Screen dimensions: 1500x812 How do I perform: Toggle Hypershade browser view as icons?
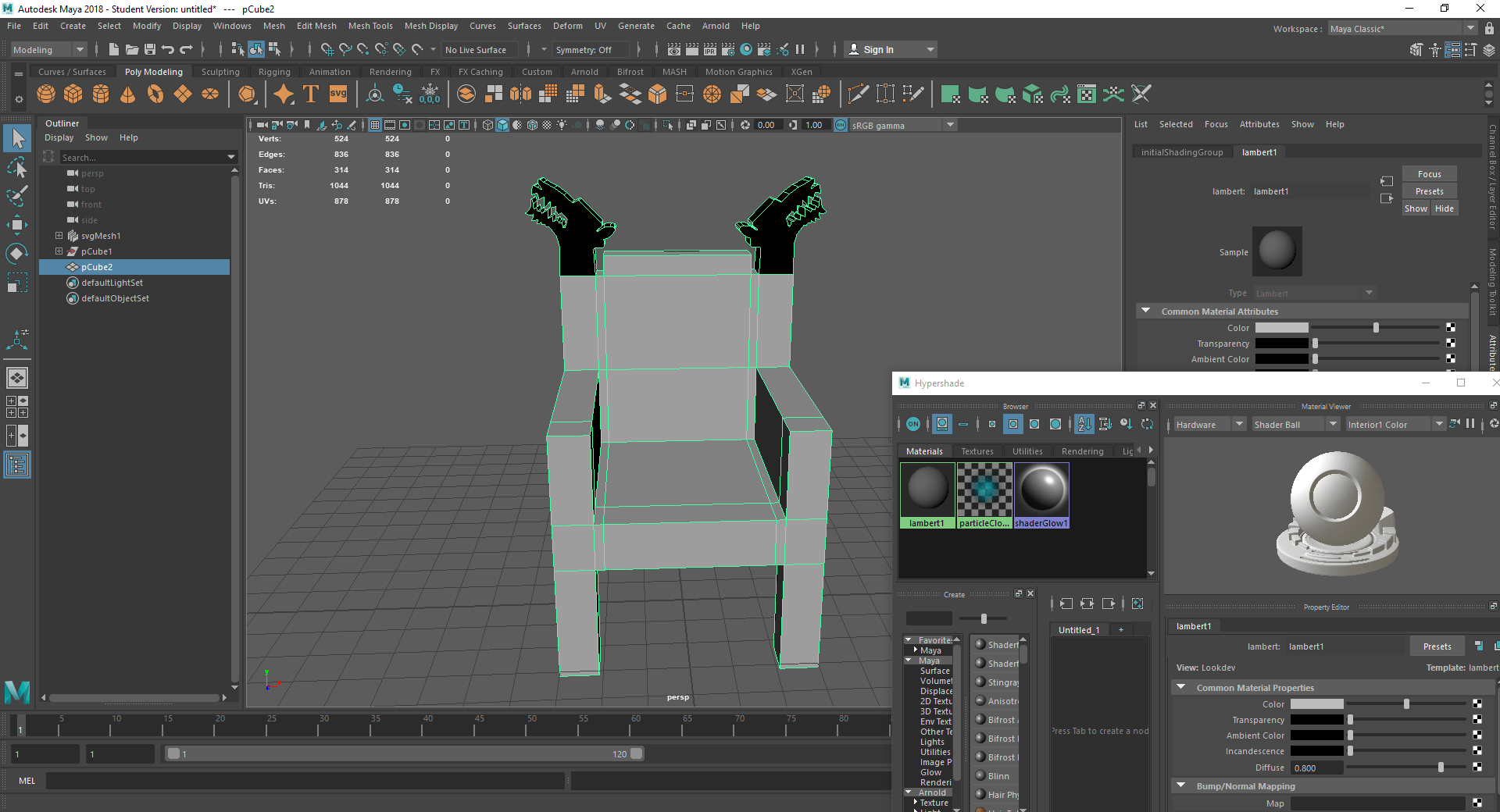coord(942,424)
